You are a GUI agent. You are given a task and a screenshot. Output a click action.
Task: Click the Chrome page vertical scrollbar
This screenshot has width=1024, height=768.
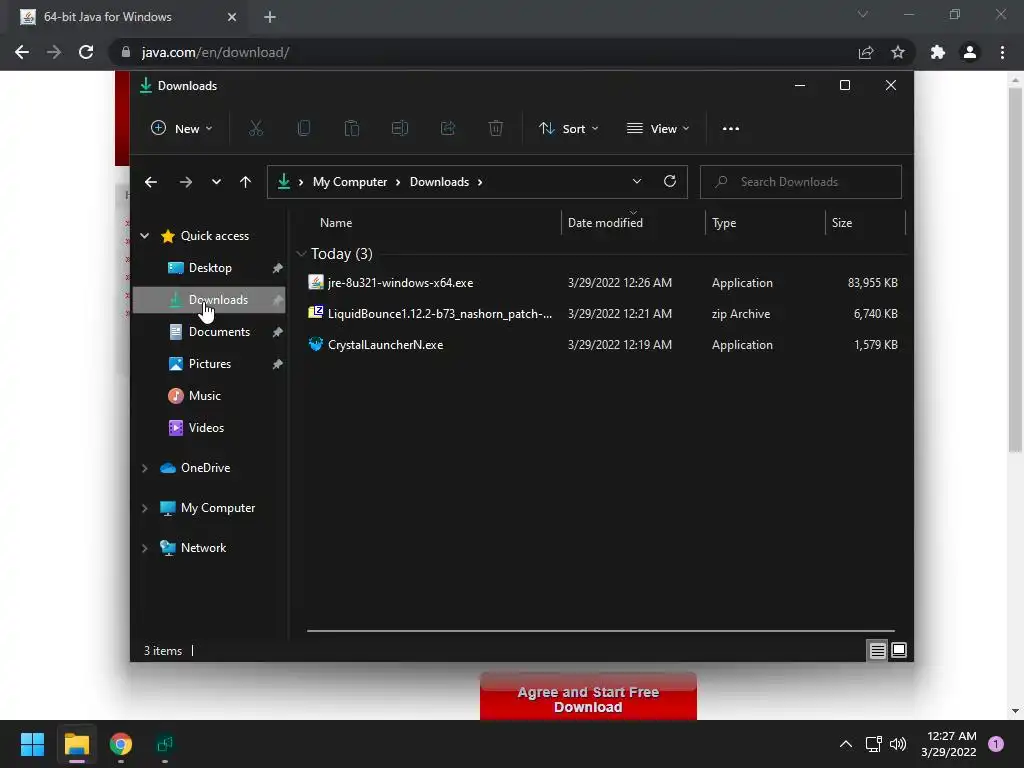[x=1015, y=270]
